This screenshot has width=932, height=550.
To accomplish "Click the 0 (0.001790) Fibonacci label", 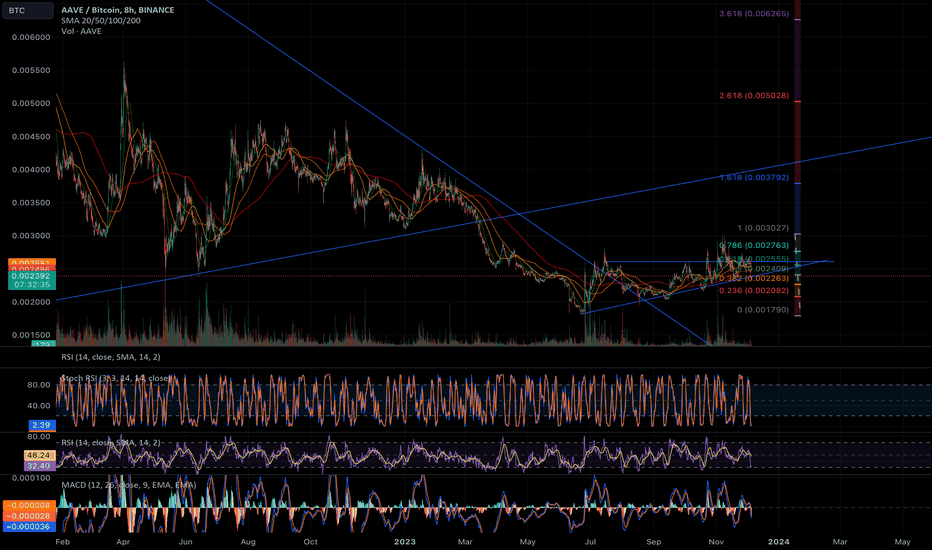I will [763, 310].
